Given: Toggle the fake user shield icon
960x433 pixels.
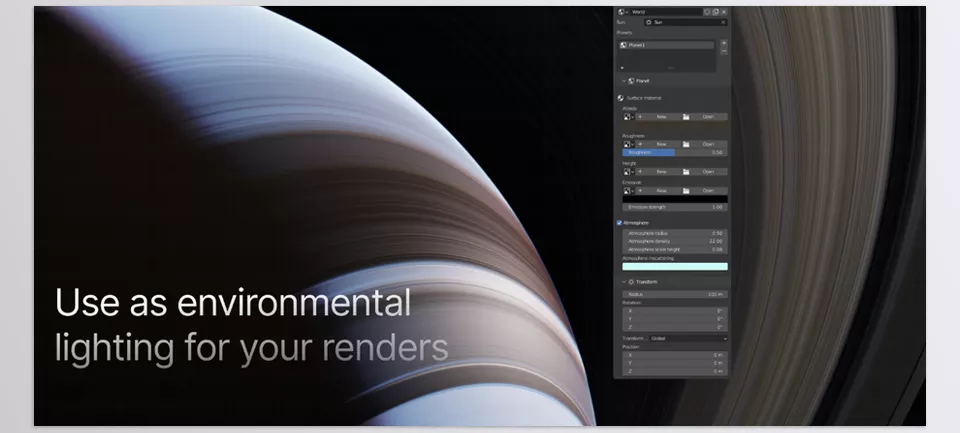Looking at the screenshot, I should tap(707, 12).
